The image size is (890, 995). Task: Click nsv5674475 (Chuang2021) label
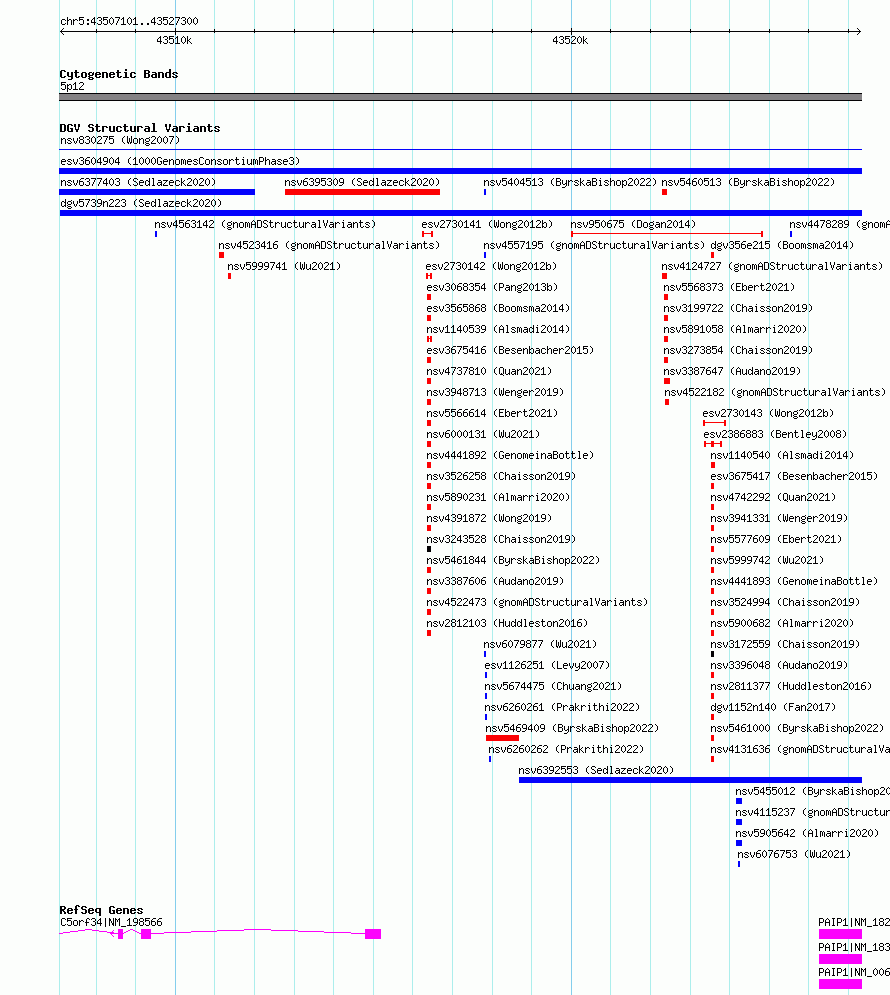(x=553, y=685)
